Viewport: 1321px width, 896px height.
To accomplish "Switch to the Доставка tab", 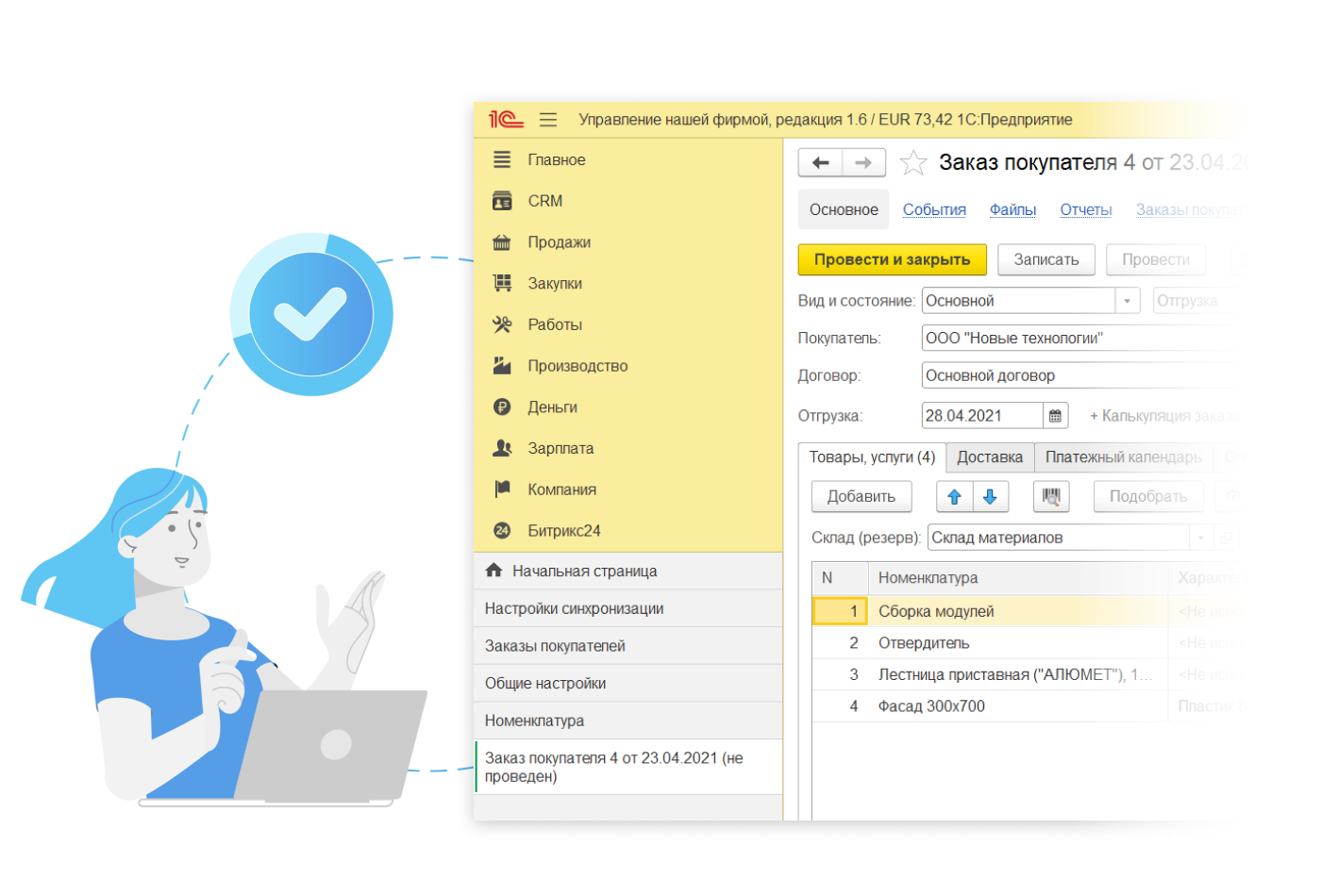I will point(989,457).
